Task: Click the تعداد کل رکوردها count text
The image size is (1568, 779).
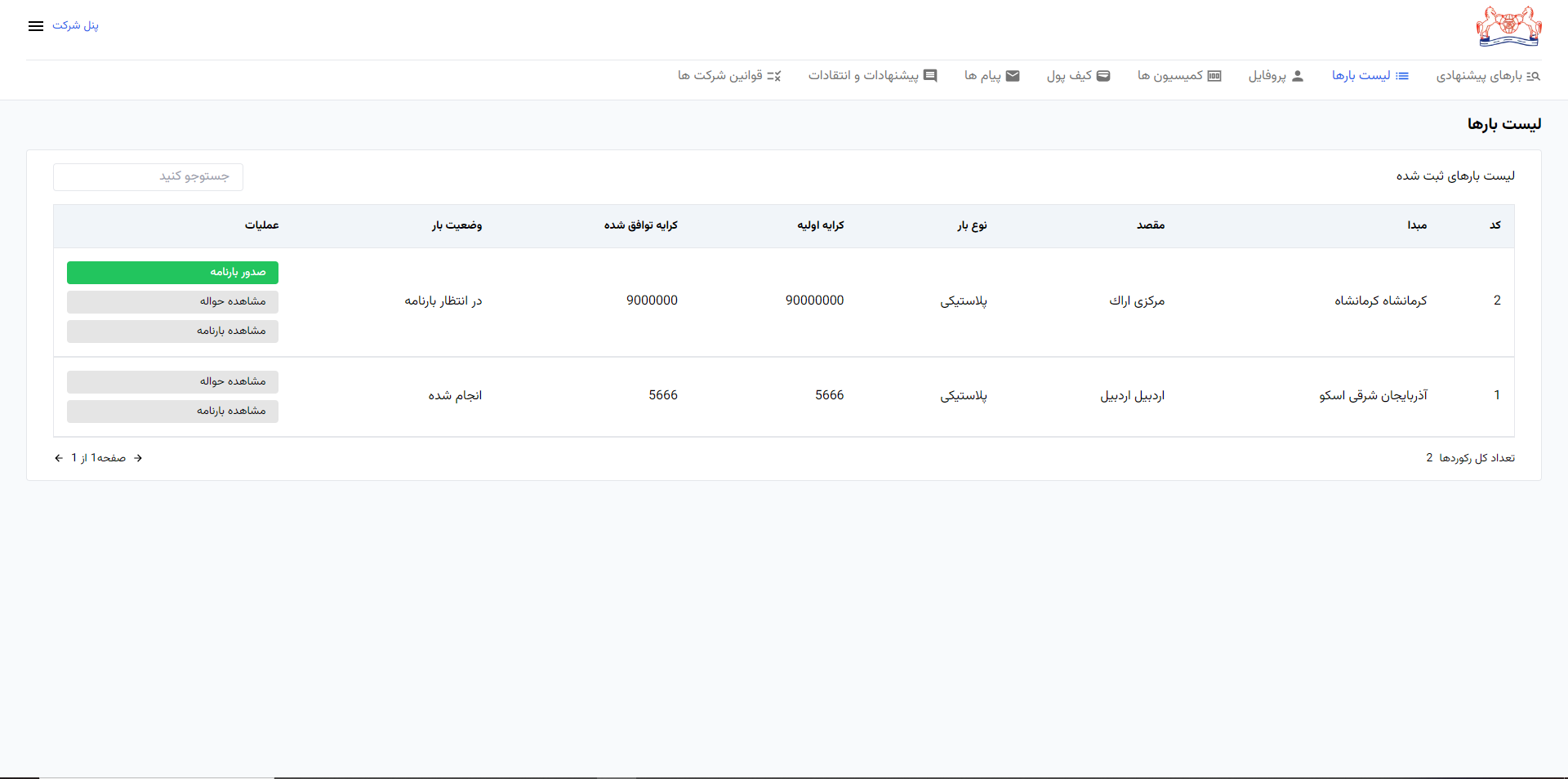Action: pos(1471,458)
